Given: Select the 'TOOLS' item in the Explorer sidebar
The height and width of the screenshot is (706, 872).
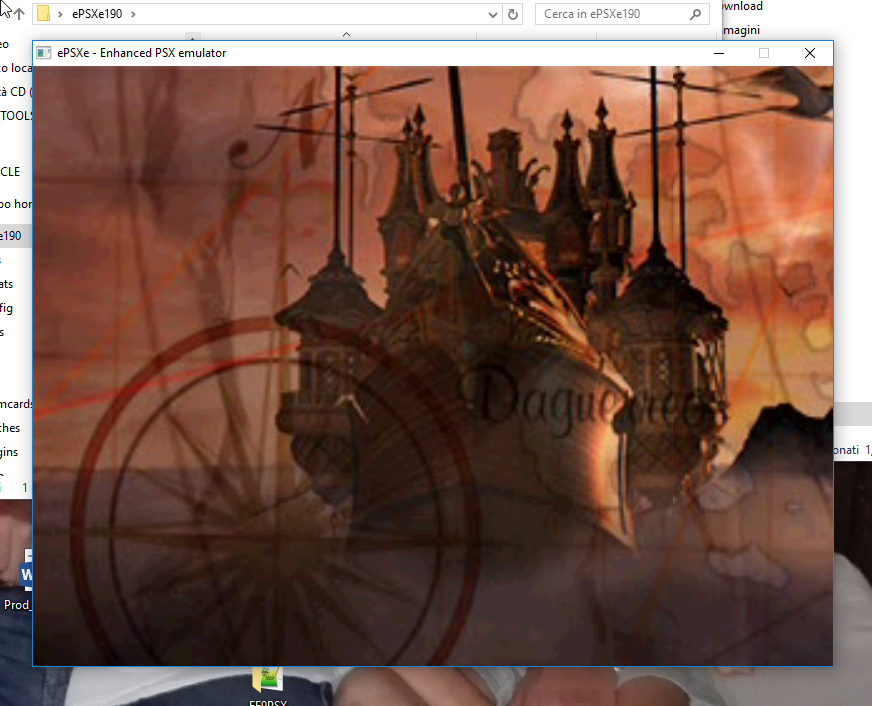Looking at the screenshot, I should 16,116.
